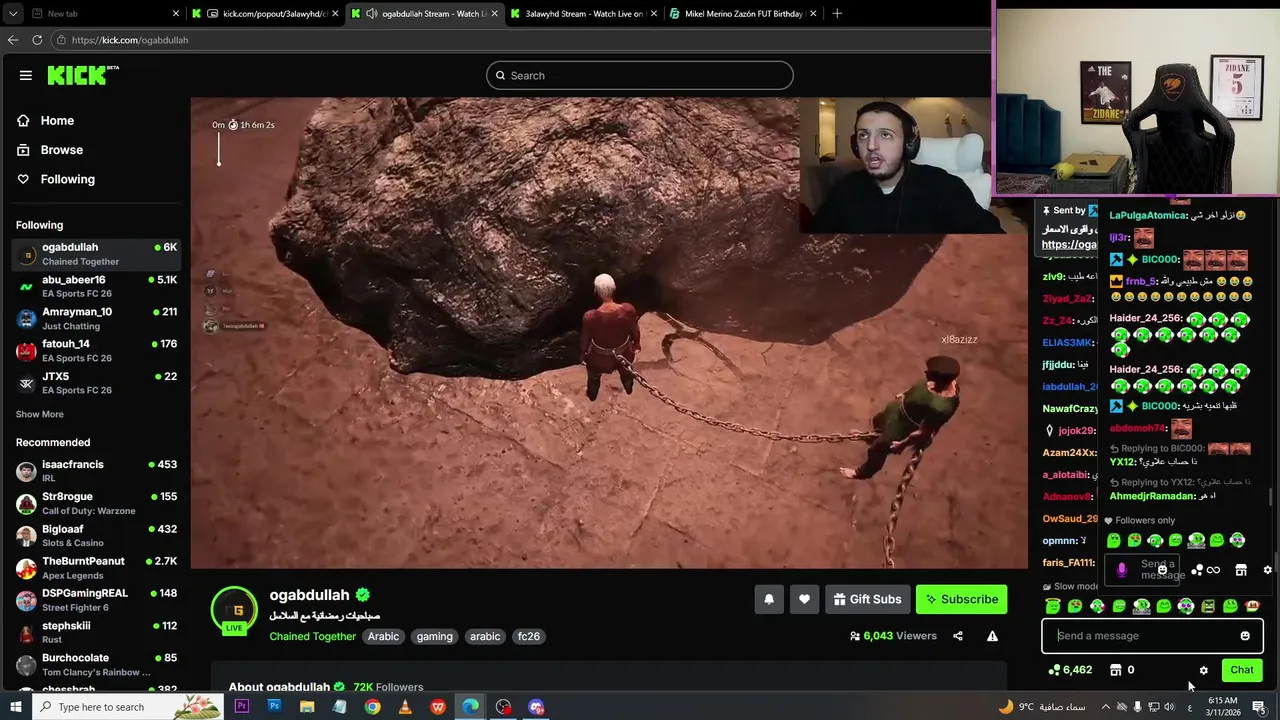Open fatouh_14 channel in Following list
Viewport: 1280px width, 720px height.
tap(96, 350)
